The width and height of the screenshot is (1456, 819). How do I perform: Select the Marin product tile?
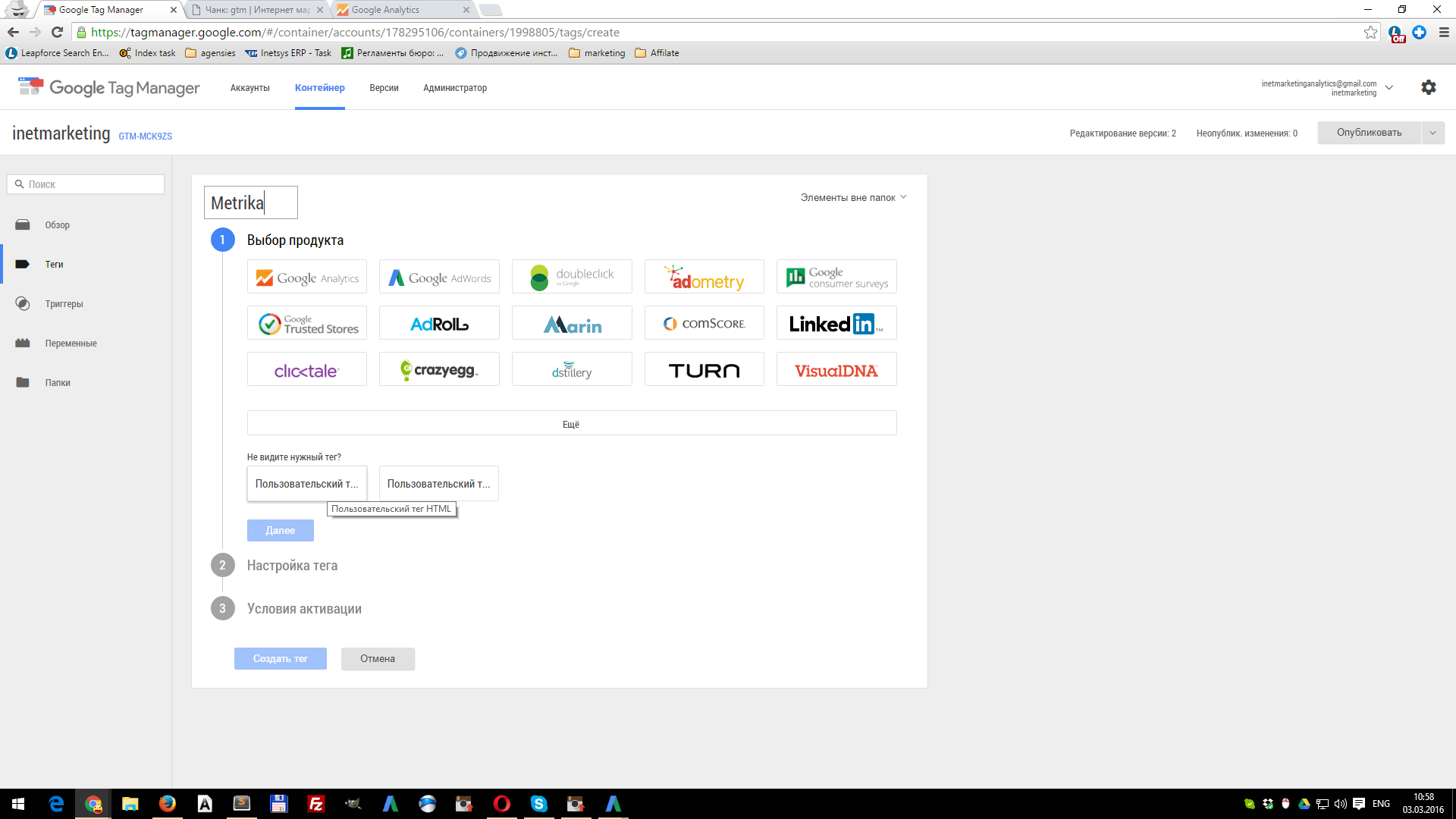572,323
